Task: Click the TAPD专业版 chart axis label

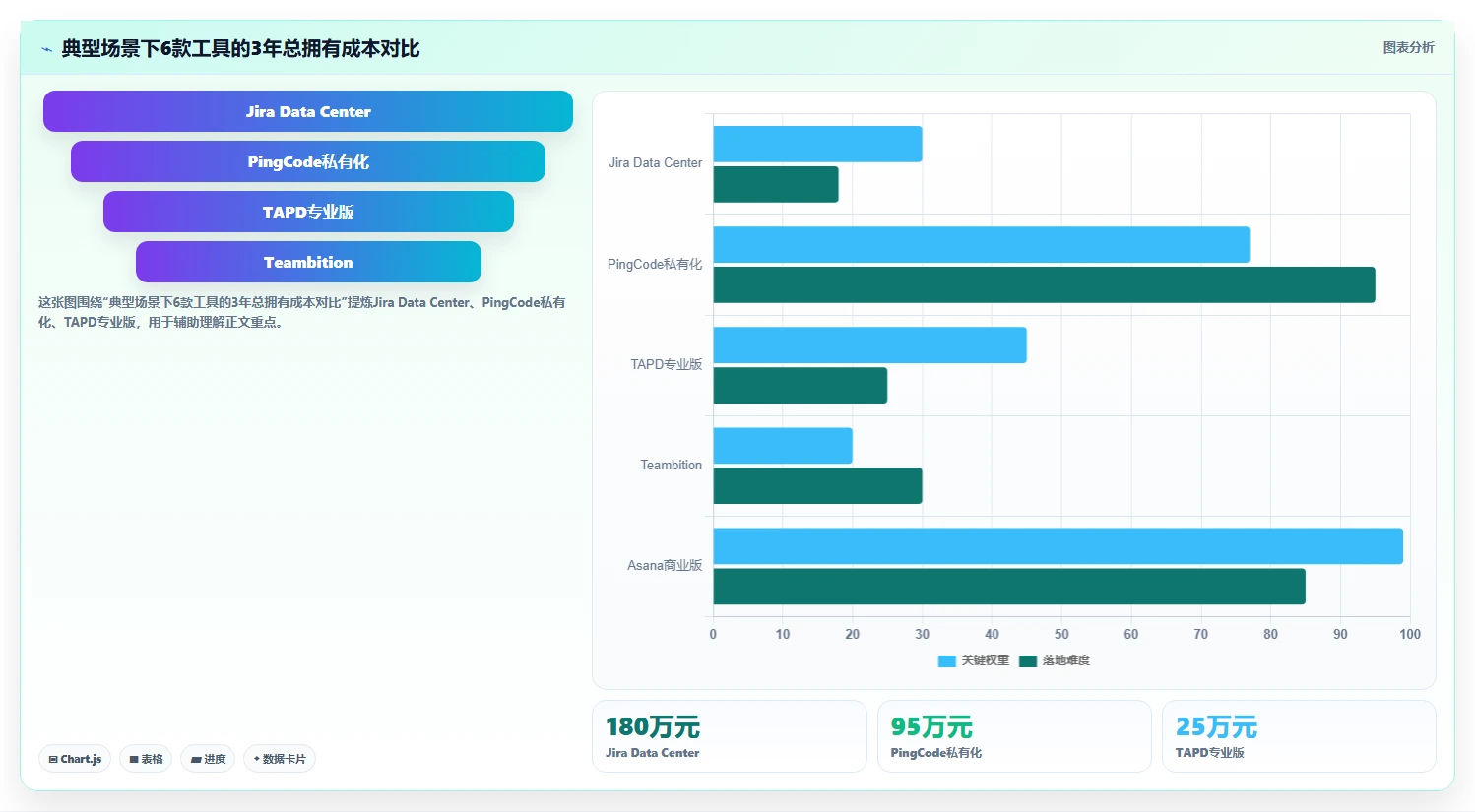Action: pos(667,364)
